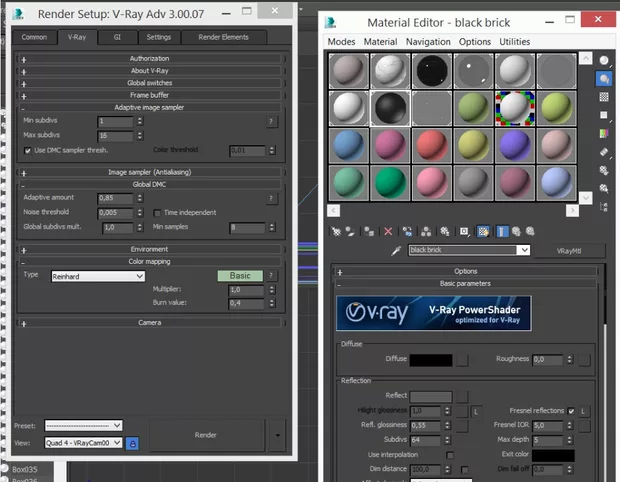Toggle Show End Result icon
The image size is (620, 482).
click(x=502, y=231)
